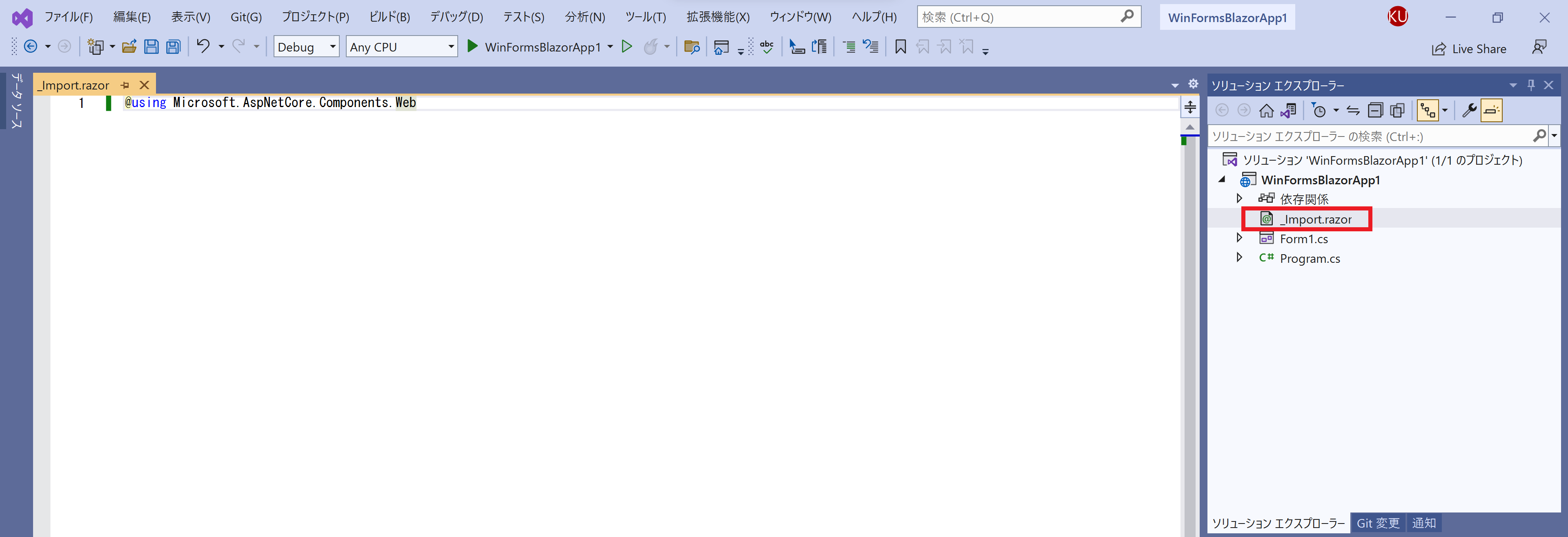Open the 拡張機能(X) menu
The width and height of the screenshot is (1568, 537).
(x=718, y=17)
